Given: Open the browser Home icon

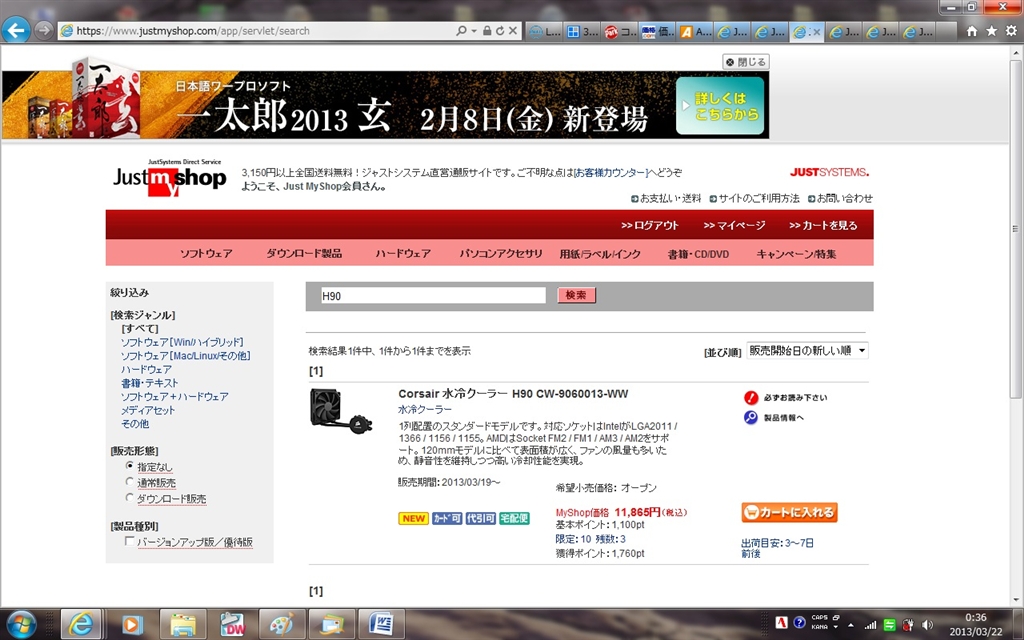Looking at the screenshot, I should (x=972, y=31).
